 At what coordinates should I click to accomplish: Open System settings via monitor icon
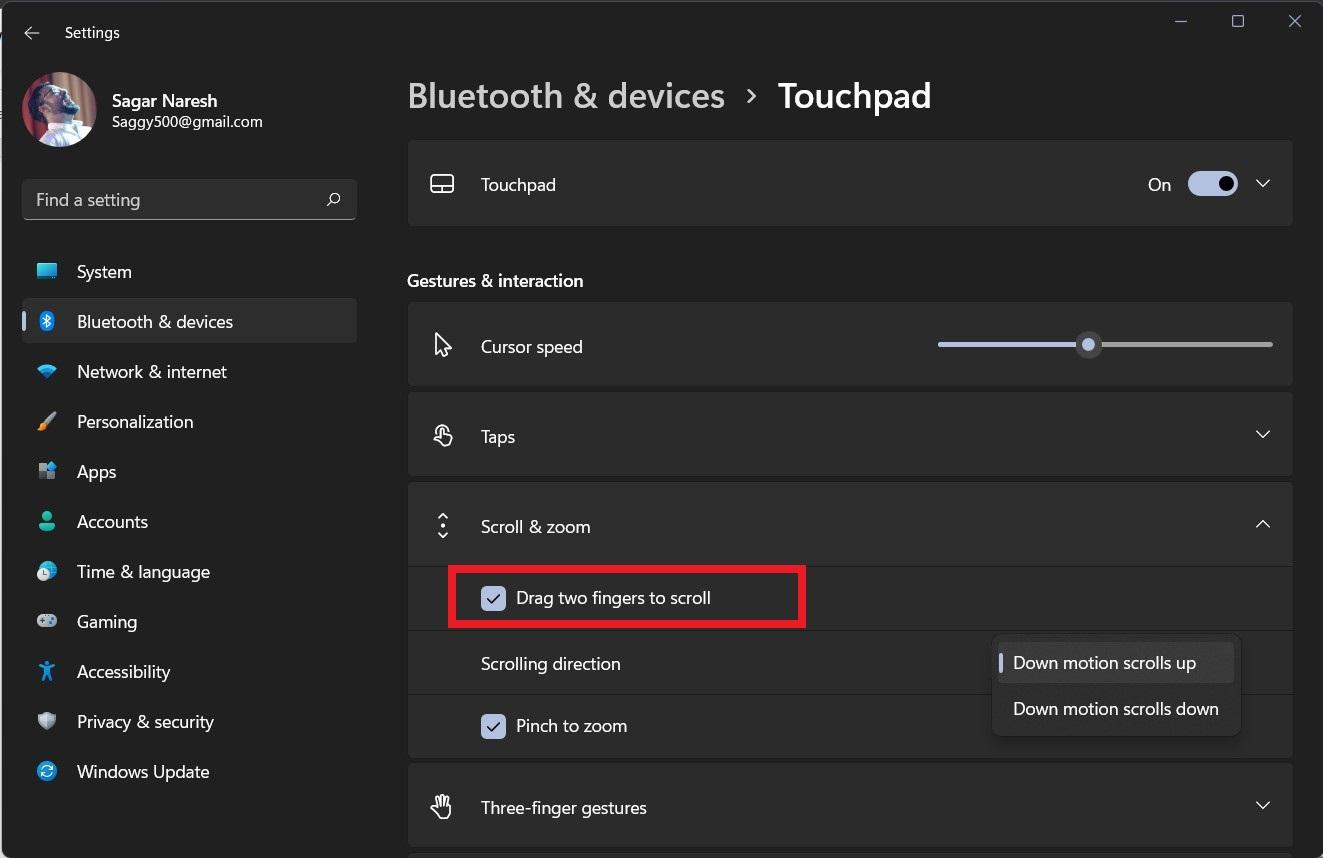tap(47, 272)
